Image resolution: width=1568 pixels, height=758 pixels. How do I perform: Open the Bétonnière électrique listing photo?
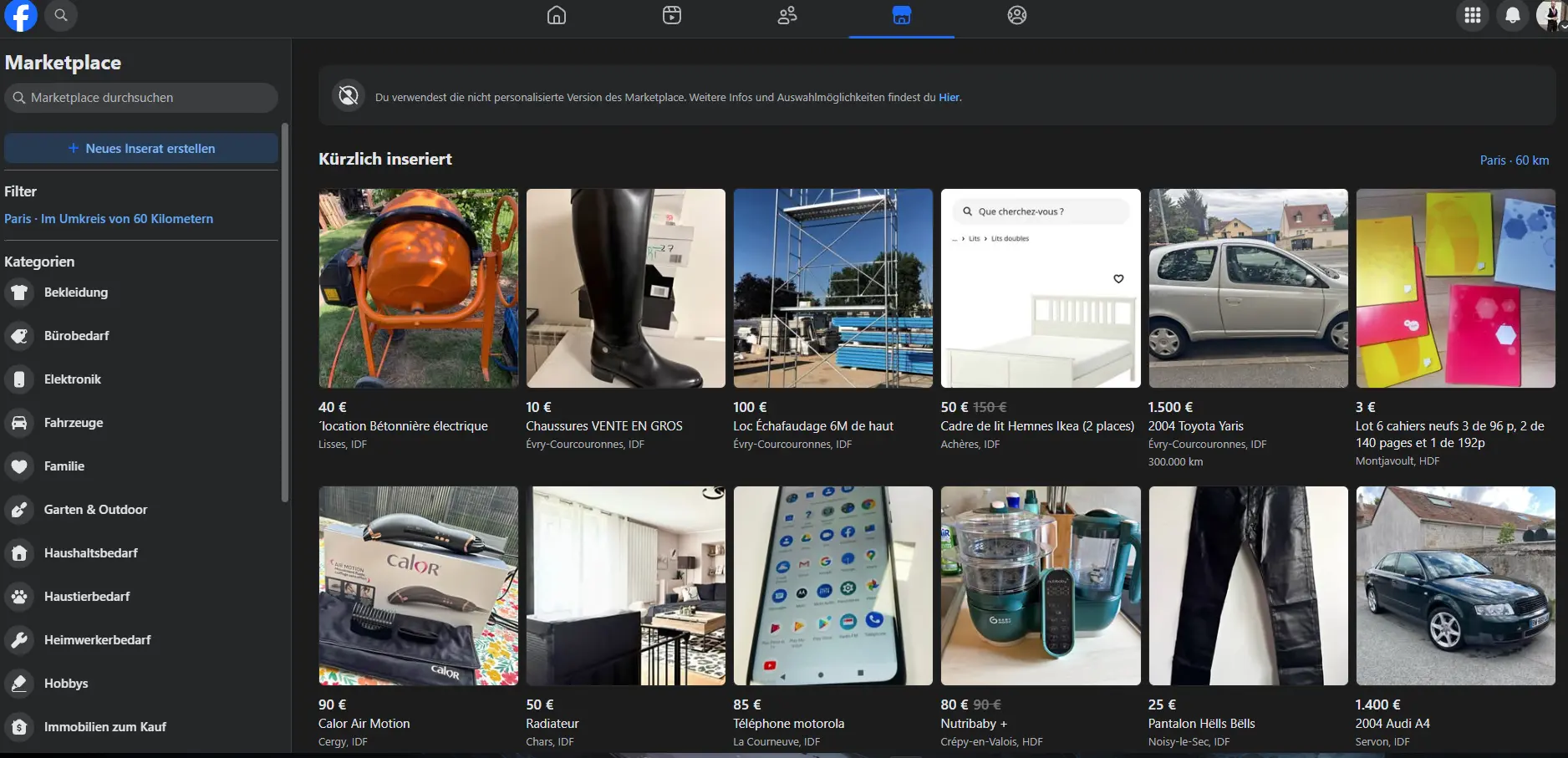point(418,288)
